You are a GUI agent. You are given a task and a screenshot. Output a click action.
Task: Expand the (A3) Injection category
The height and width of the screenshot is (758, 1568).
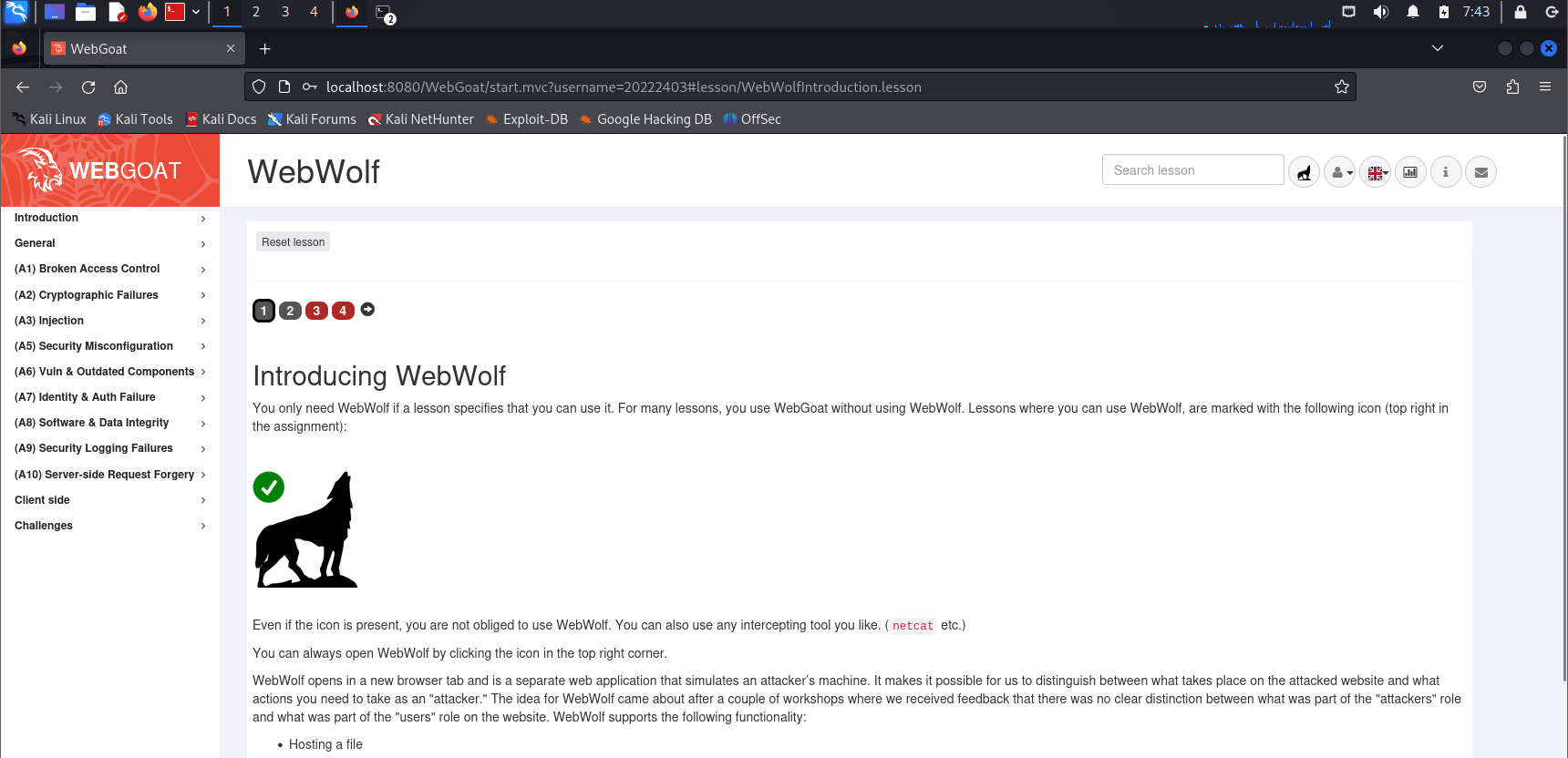click(110, 321)
